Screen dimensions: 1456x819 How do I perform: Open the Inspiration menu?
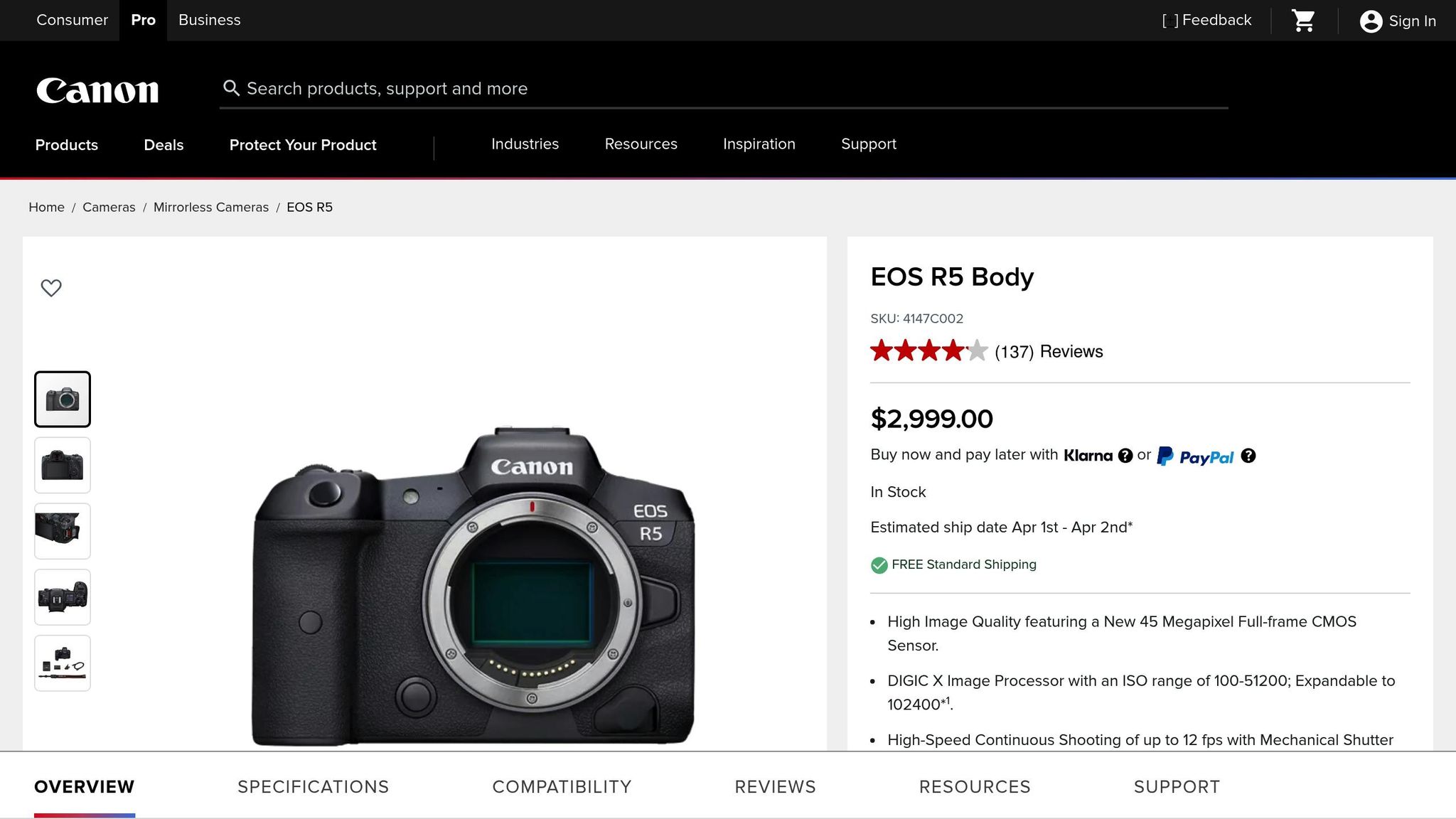pyautogui.click(x=759, y=144)
